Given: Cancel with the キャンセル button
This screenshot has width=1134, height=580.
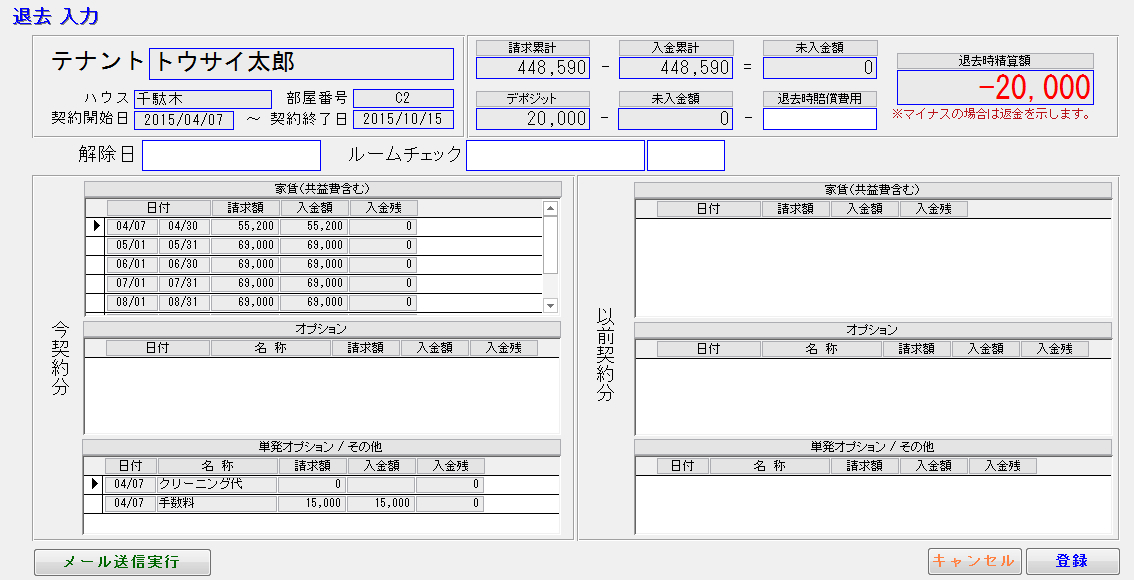Looking at the screenshot, I should coord(974,562).
